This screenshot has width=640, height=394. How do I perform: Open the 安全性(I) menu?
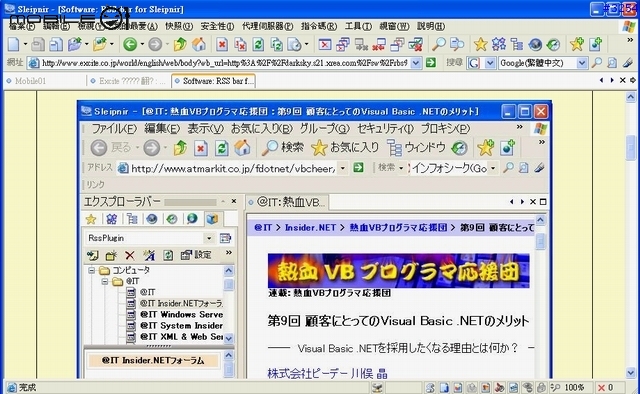coord(217,26)
